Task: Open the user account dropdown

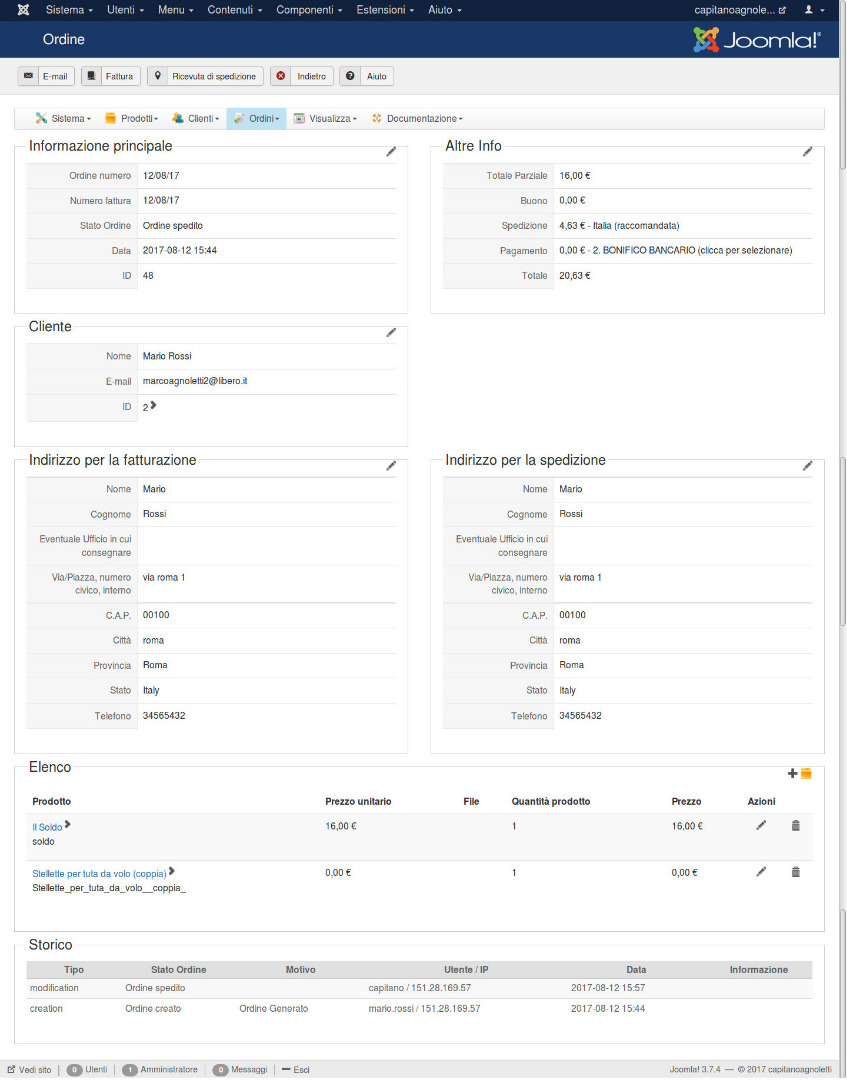Action: (x=815, y=10)
